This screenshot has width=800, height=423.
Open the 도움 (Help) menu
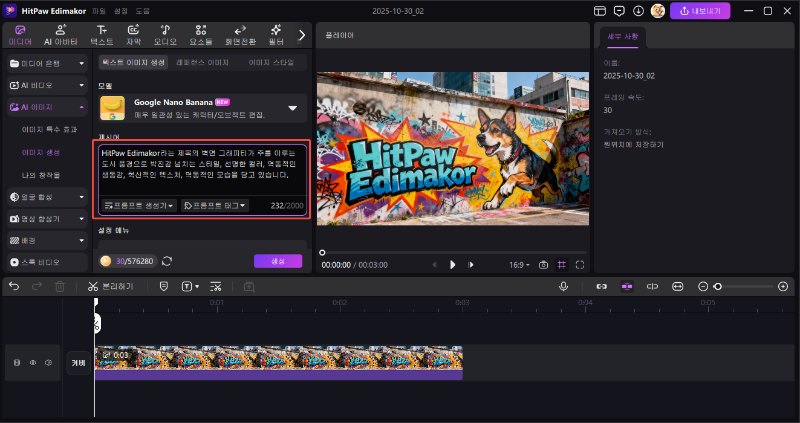[x=143, y=11]
